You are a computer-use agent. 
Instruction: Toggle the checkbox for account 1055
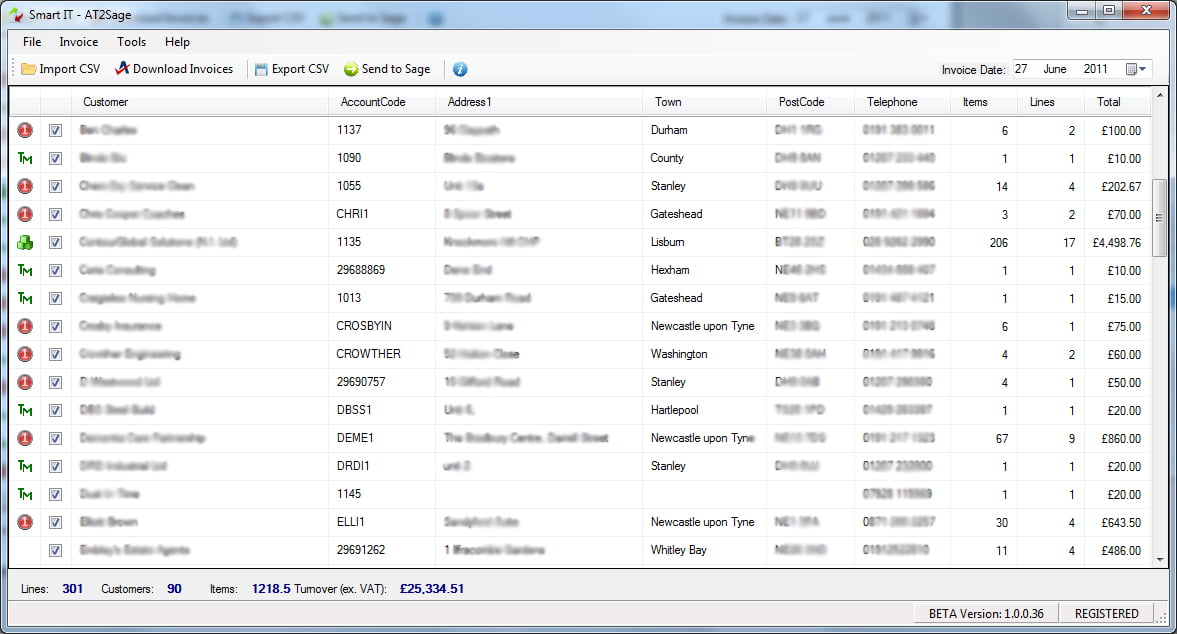click(x=56, y=186)
